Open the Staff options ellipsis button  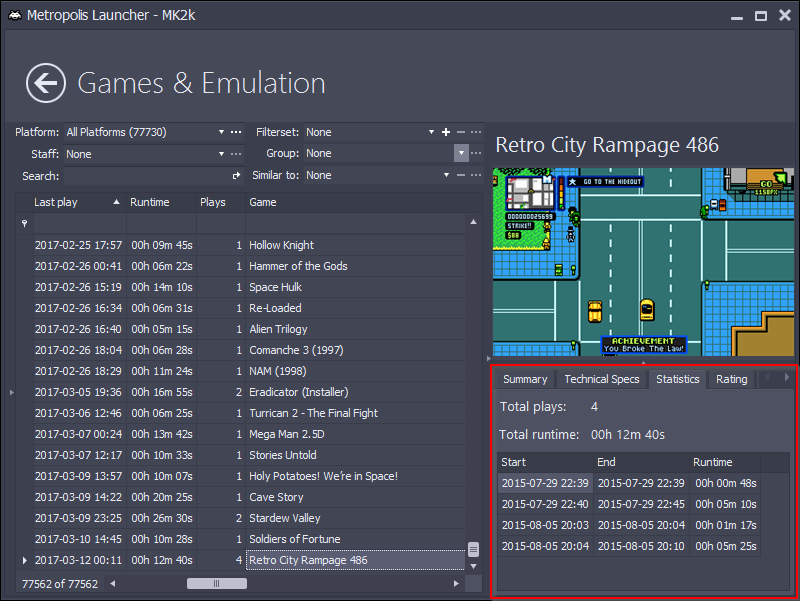pyautogui.click(x=236, y=154)
